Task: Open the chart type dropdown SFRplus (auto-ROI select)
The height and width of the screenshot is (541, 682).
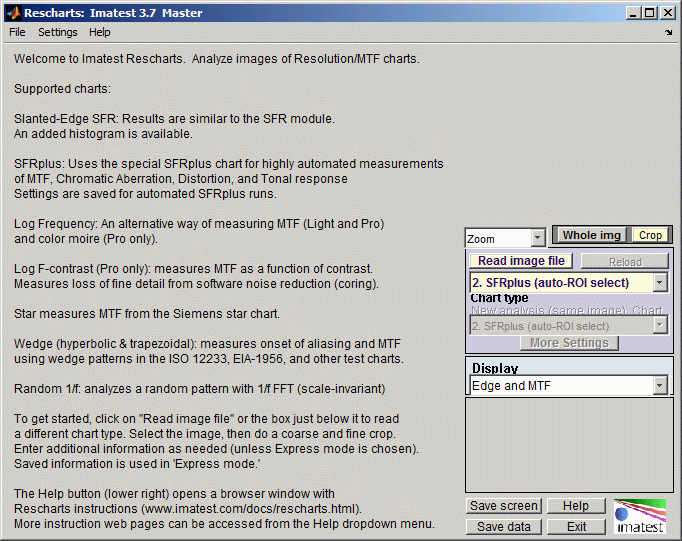Action: pos(569,283)
